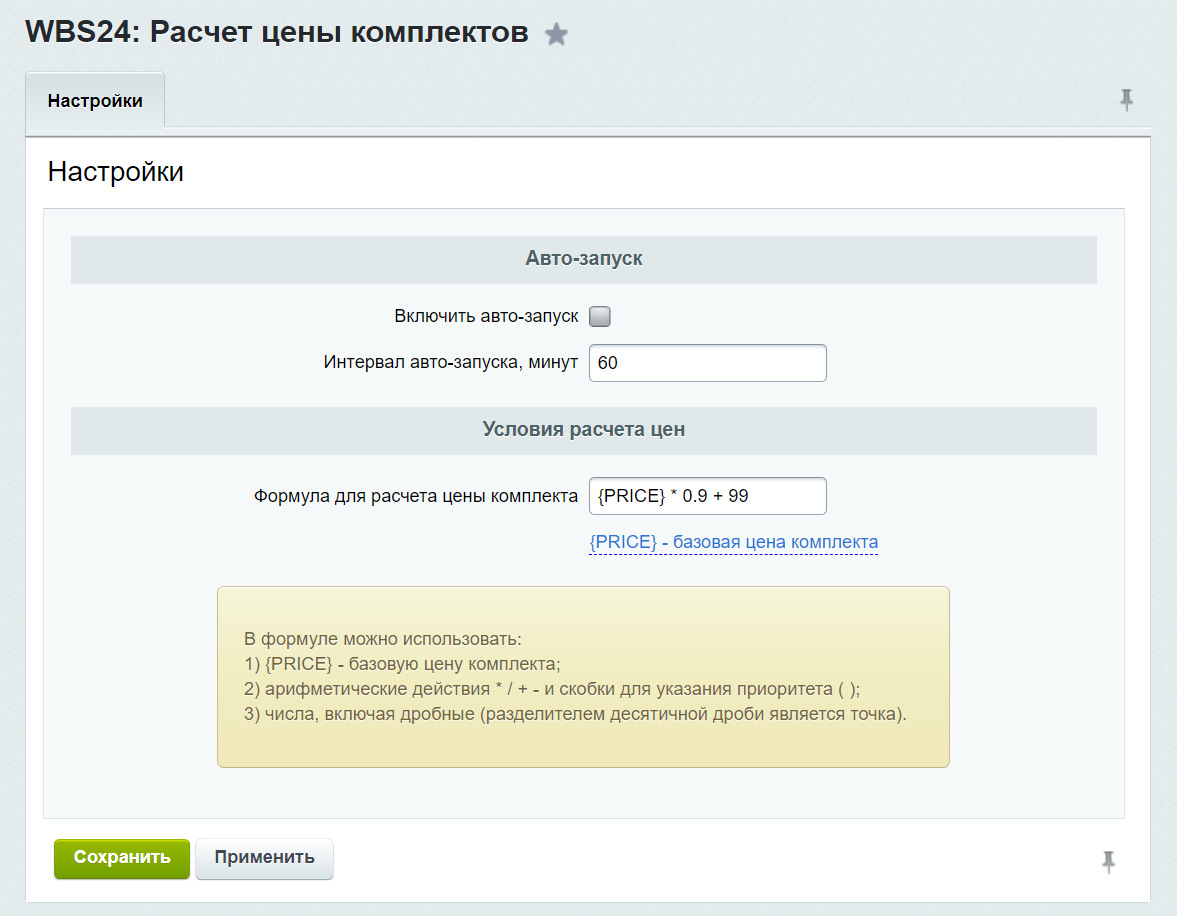Image resolution: width=1177 pixels, height=916 pixels.
Task: Click the 'Авто-запуск' section header
Action: click(x=583, y=259)
